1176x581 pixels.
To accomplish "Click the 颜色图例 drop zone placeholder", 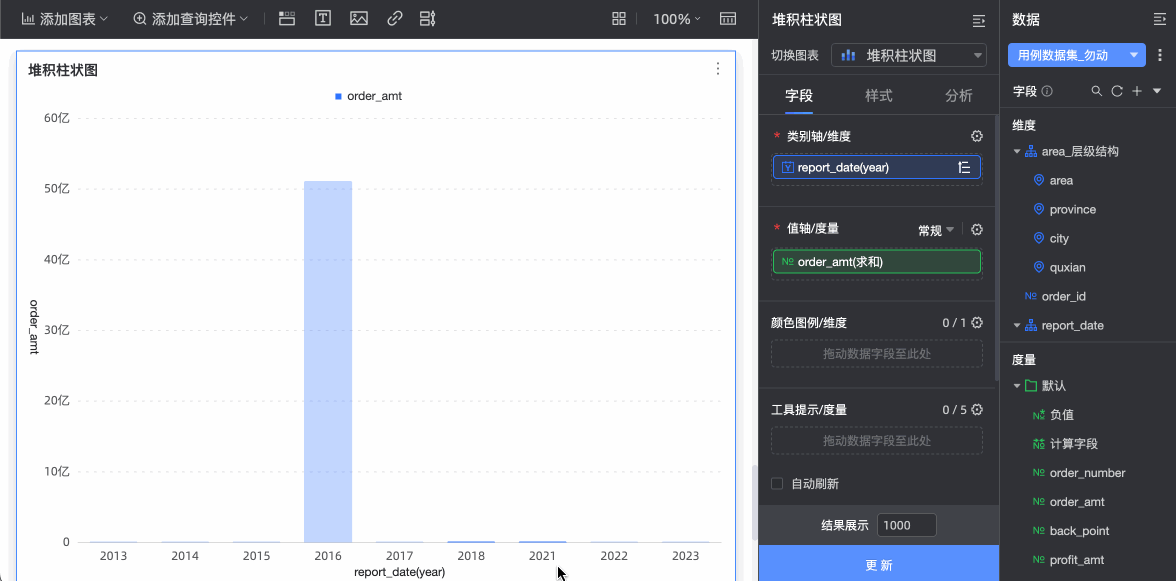I will [x=877, y=354].
